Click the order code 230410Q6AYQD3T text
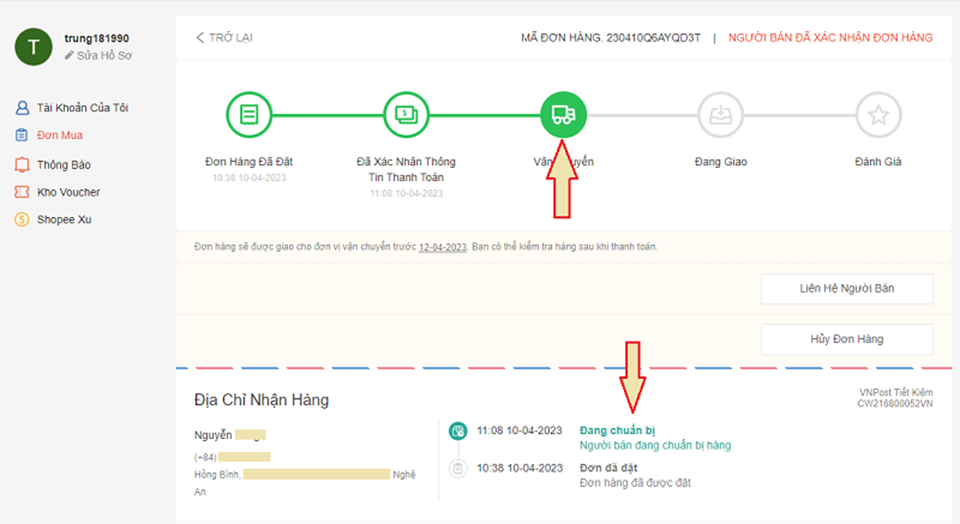Screen dimensions: 960x524 (x=653, y=38)
